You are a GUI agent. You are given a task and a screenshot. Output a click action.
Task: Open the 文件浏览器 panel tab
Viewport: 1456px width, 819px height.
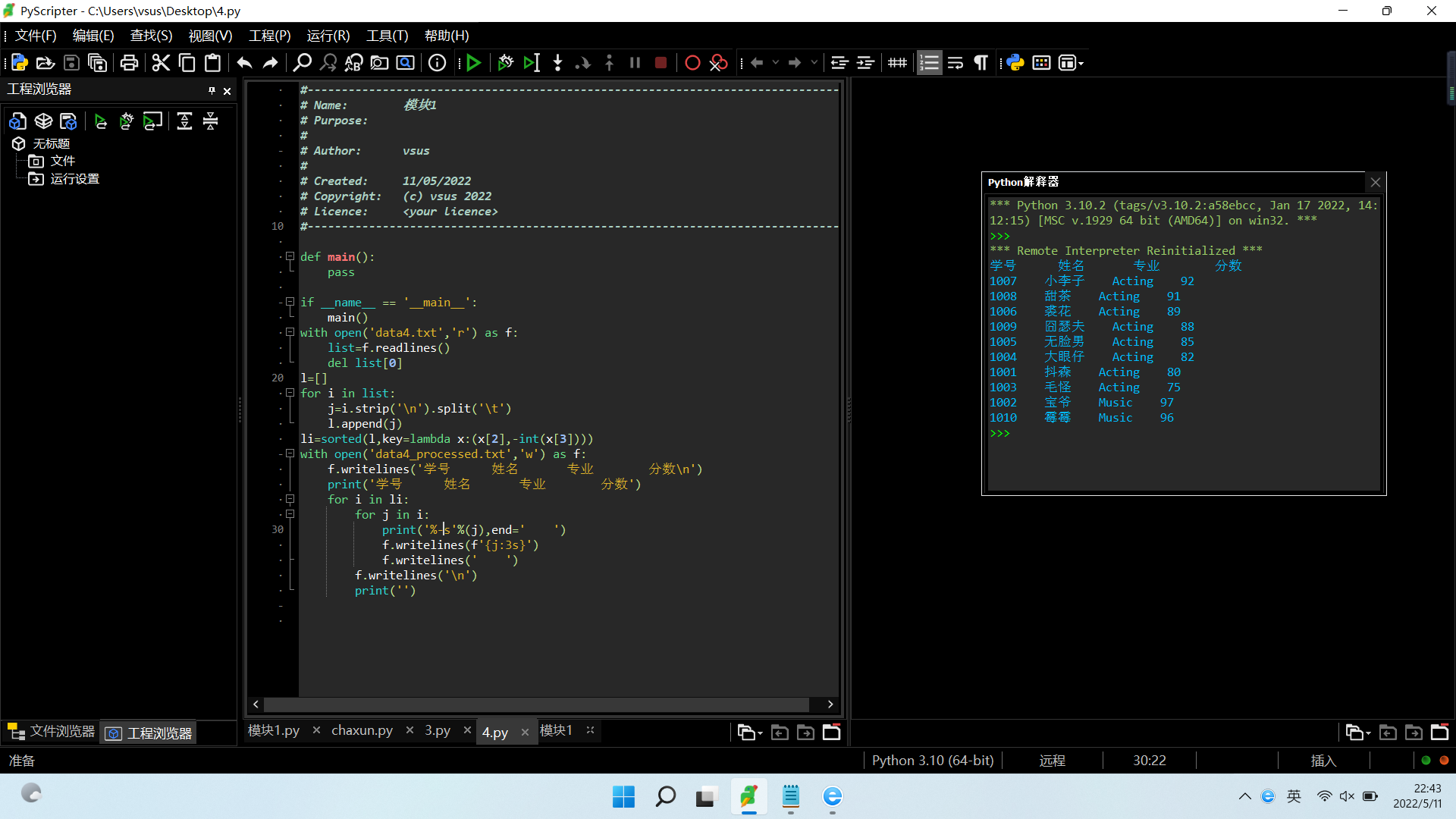(52, 731)
